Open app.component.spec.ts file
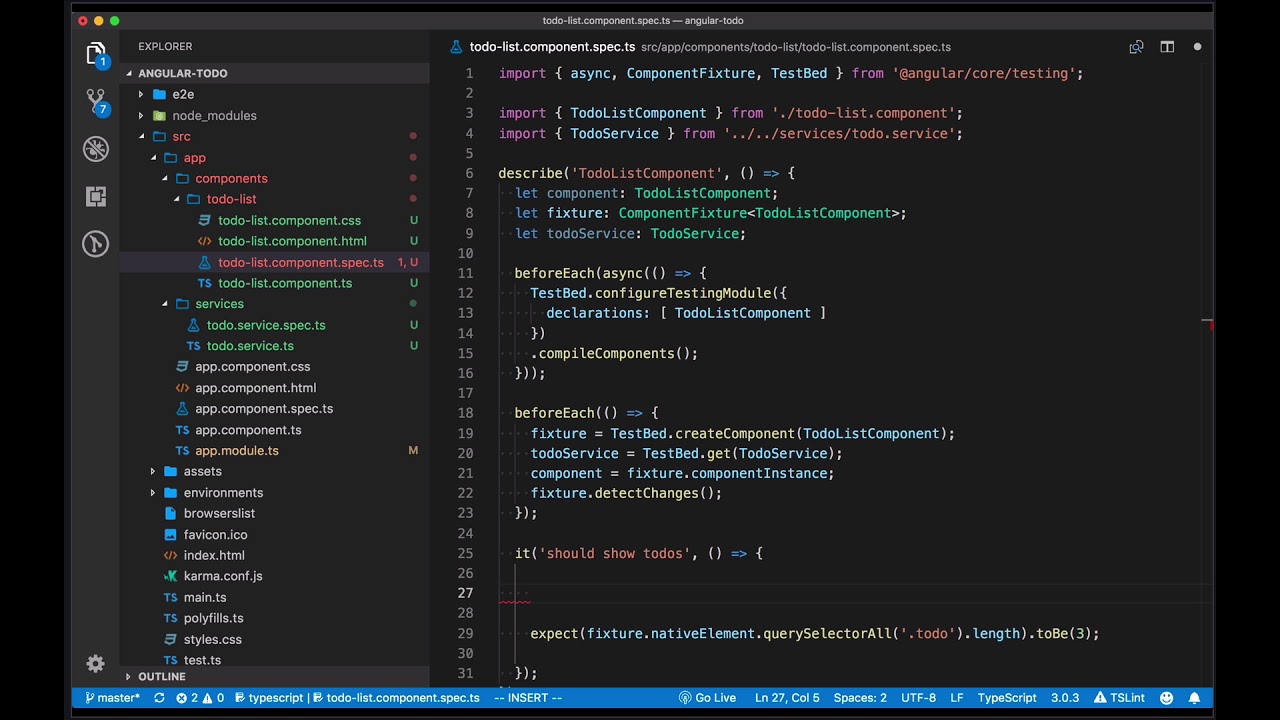The height and width of the screenshot is (720, 1280). pos(264,409)
